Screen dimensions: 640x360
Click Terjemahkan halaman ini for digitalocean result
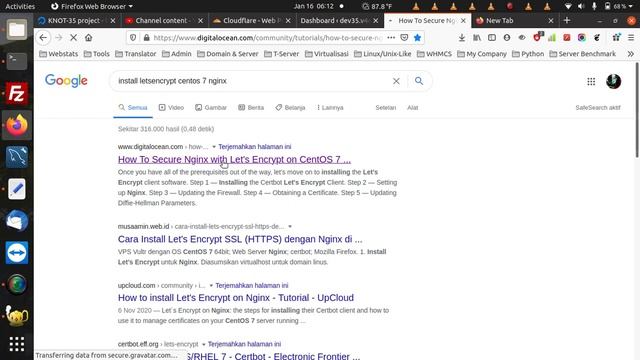[x=255, y=147]
